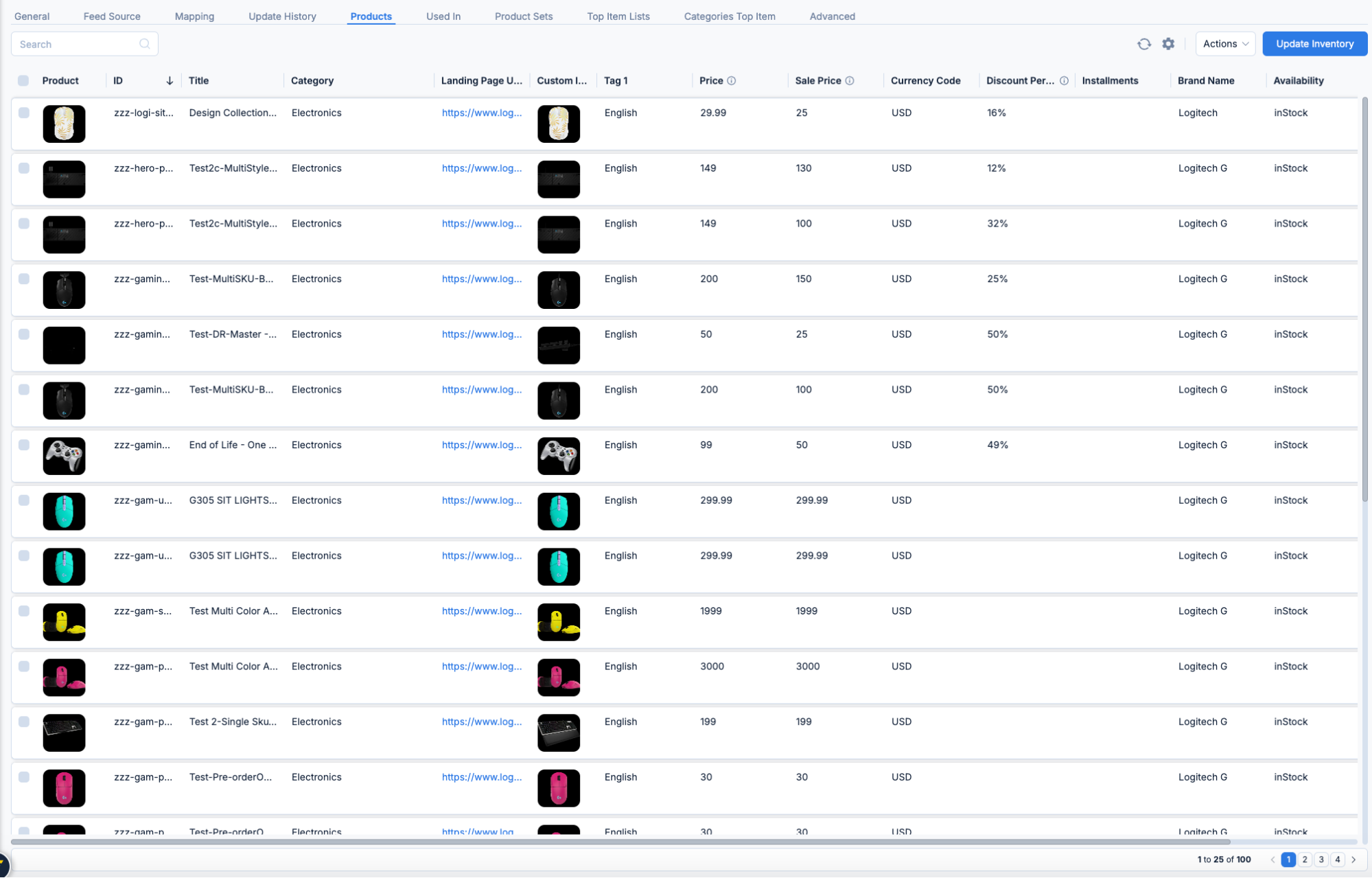This screenshot has width=1372, height=878.
Task: Click the Currency Code column header
Action: tap(925, 81)
